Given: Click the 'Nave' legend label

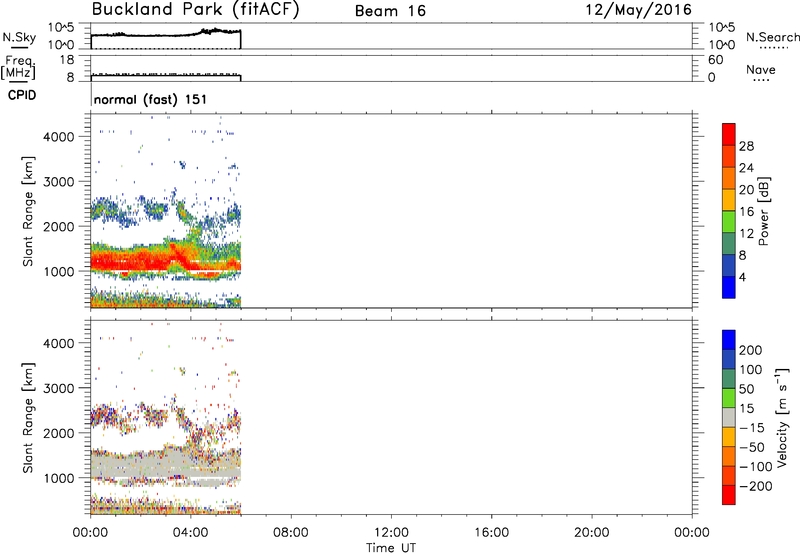Looking at the screenshot, I should [x=761, y=69].
